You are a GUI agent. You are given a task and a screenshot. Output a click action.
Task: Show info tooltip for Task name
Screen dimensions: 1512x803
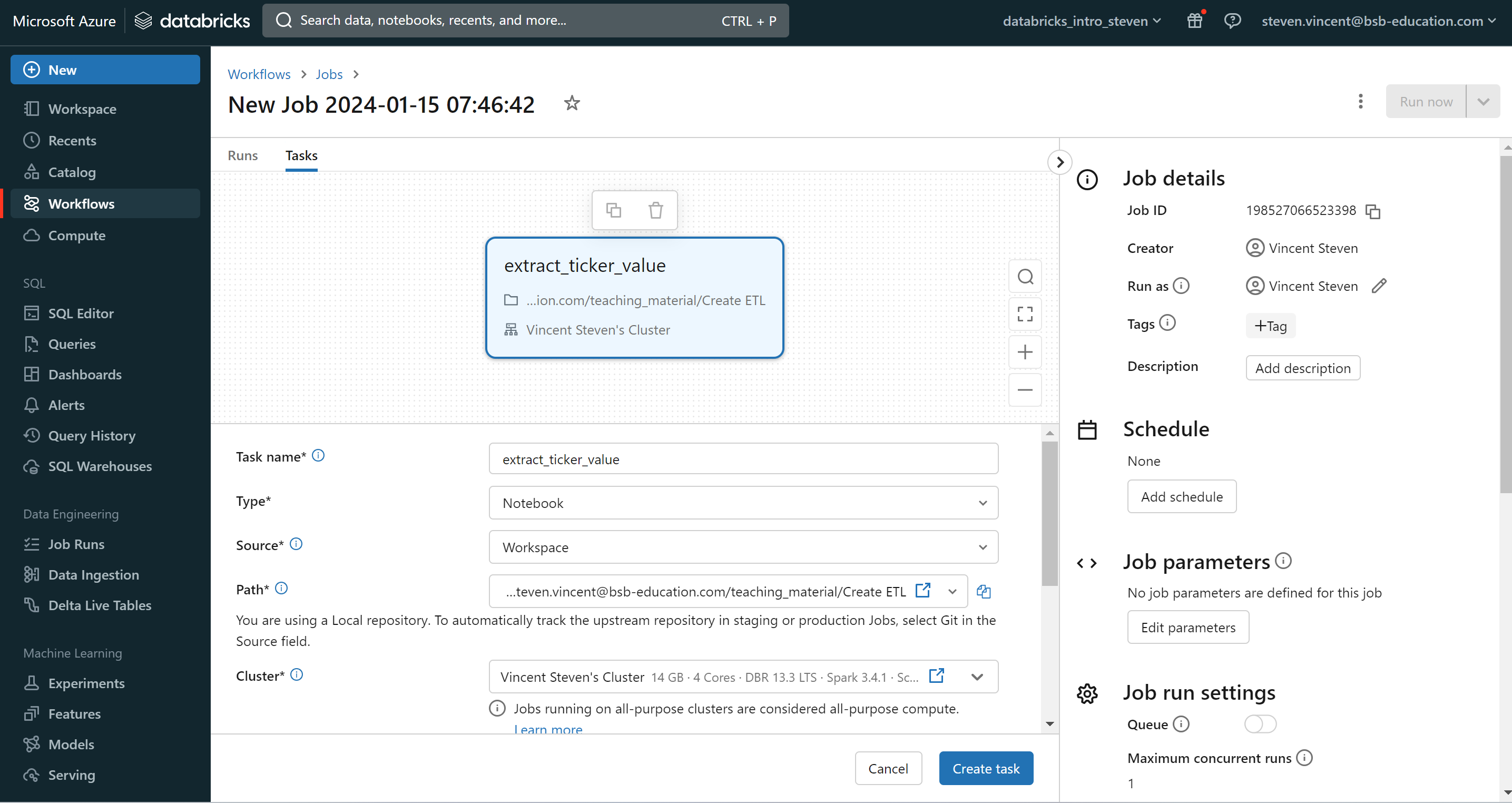pos(318,455)
